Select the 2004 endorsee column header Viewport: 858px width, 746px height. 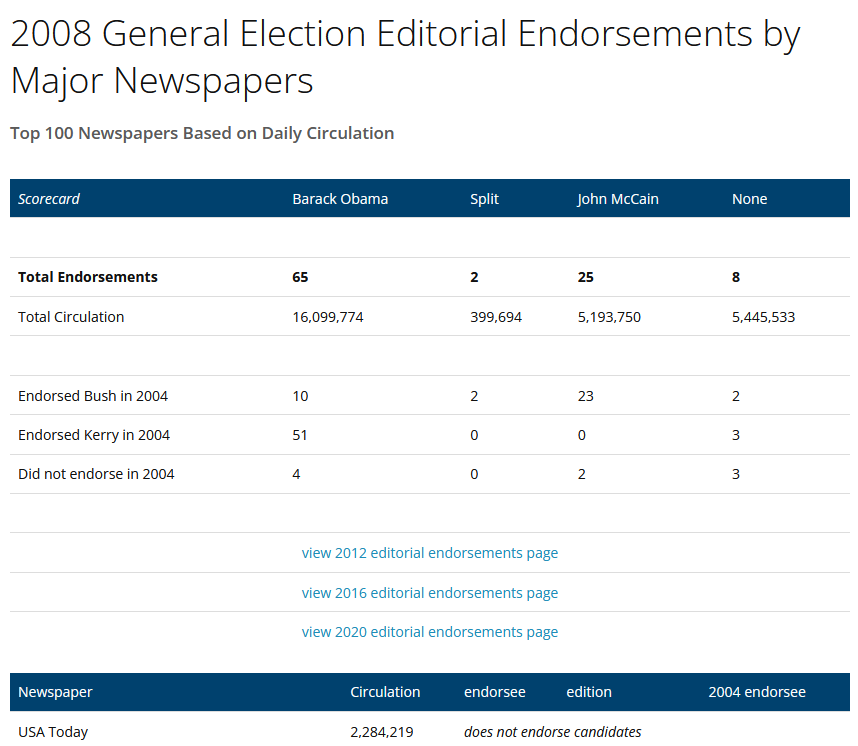[756, 692]
